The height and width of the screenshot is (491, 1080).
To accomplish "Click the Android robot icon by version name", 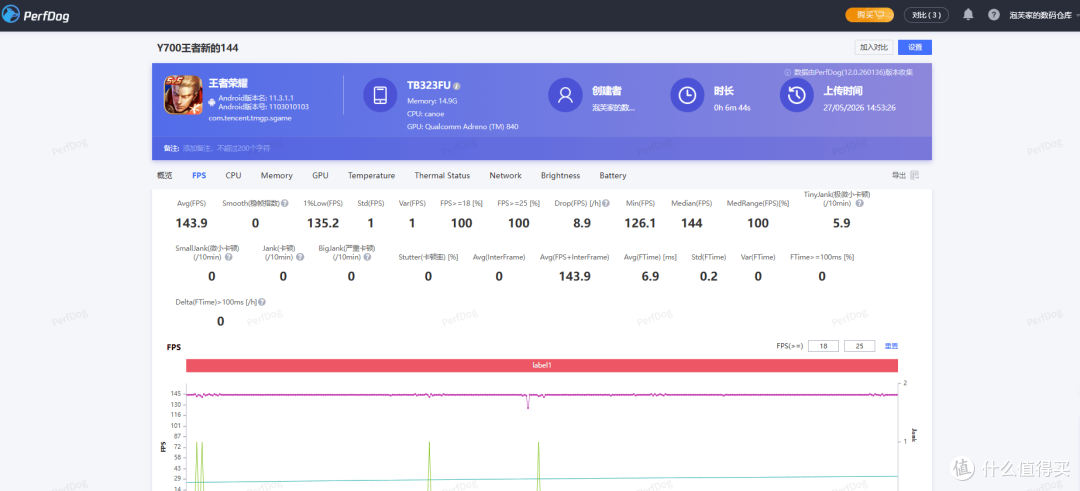I will point(212,102).
